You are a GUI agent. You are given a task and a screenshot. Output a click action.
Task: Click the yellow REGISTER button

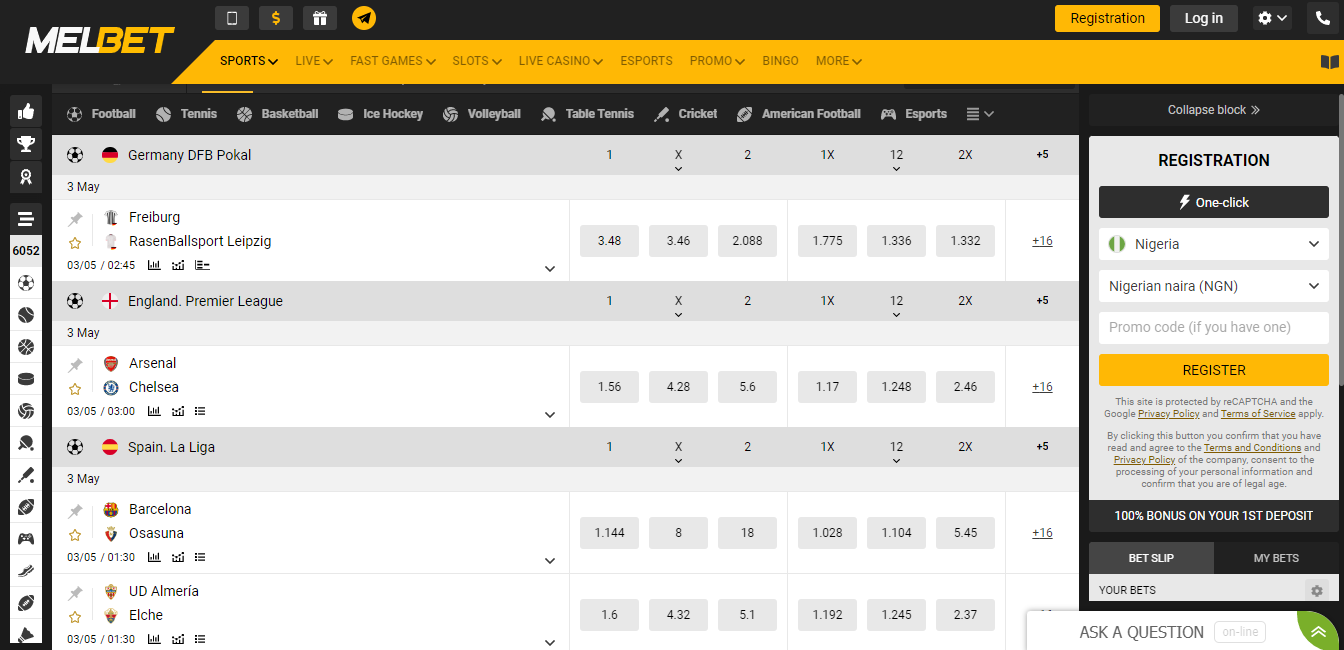pyautogui.click(x=1214, y=370)
